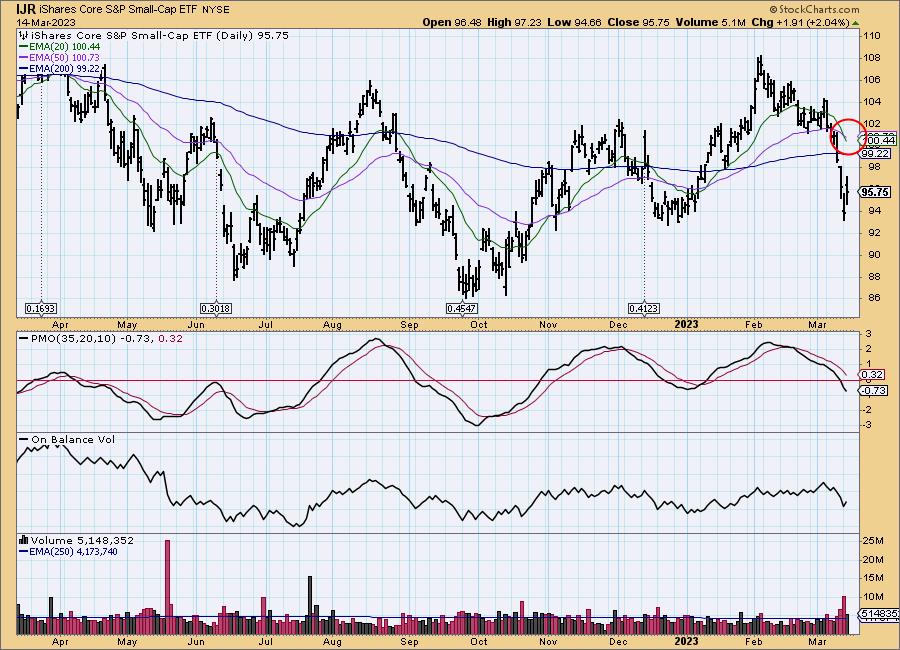This screenshot has width=900, height=650.
Task: Click the PMO(35,20,10) -0.73, 0.32 legend
Action: (x=107, y=339)
